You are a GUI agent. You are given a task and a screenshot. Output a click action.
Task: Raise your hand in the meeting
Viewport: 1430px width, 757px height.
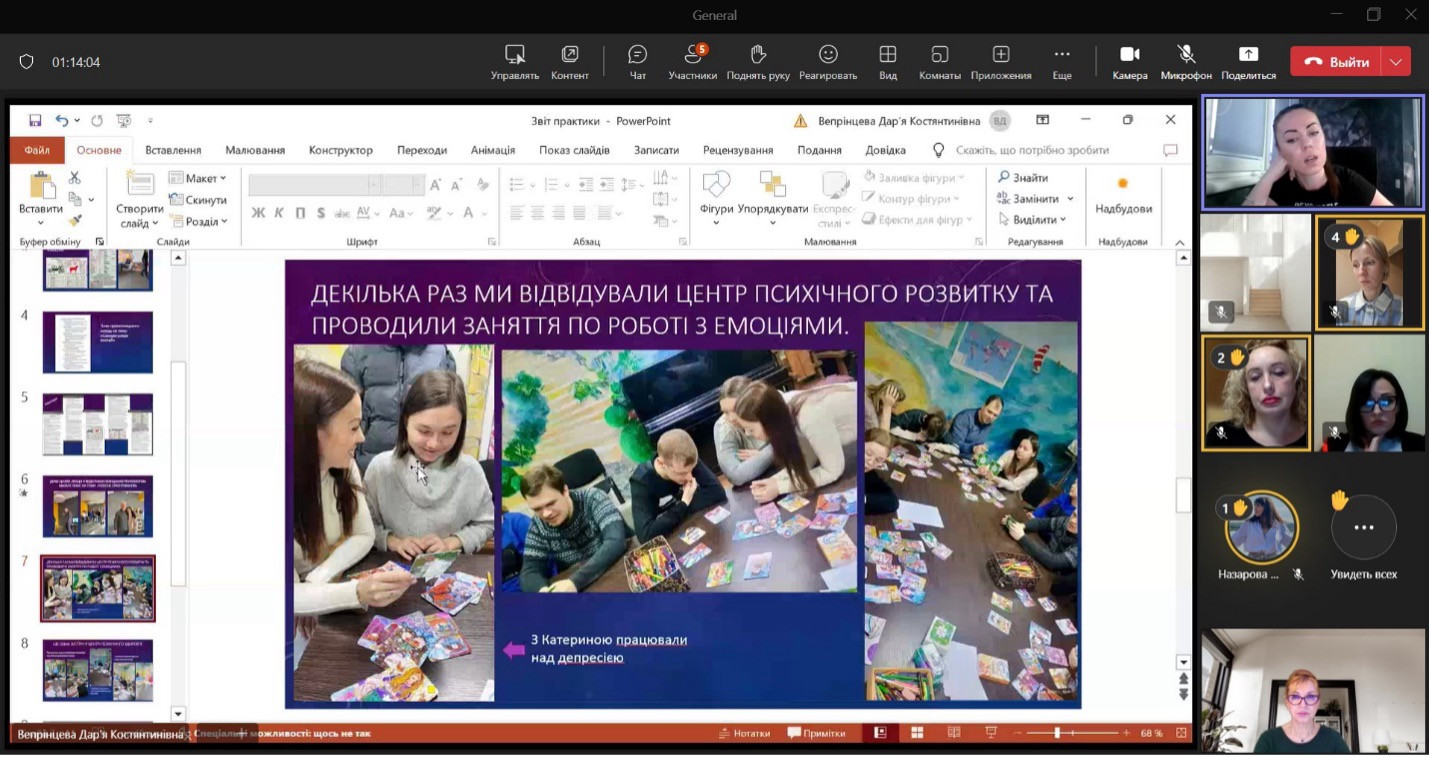tap(758, 61)
